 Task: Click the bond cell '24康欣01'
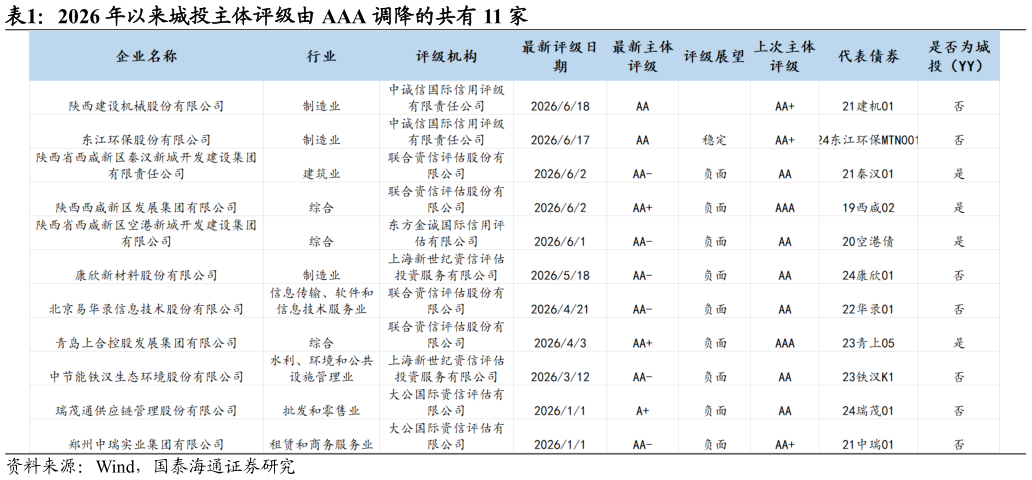868,275
